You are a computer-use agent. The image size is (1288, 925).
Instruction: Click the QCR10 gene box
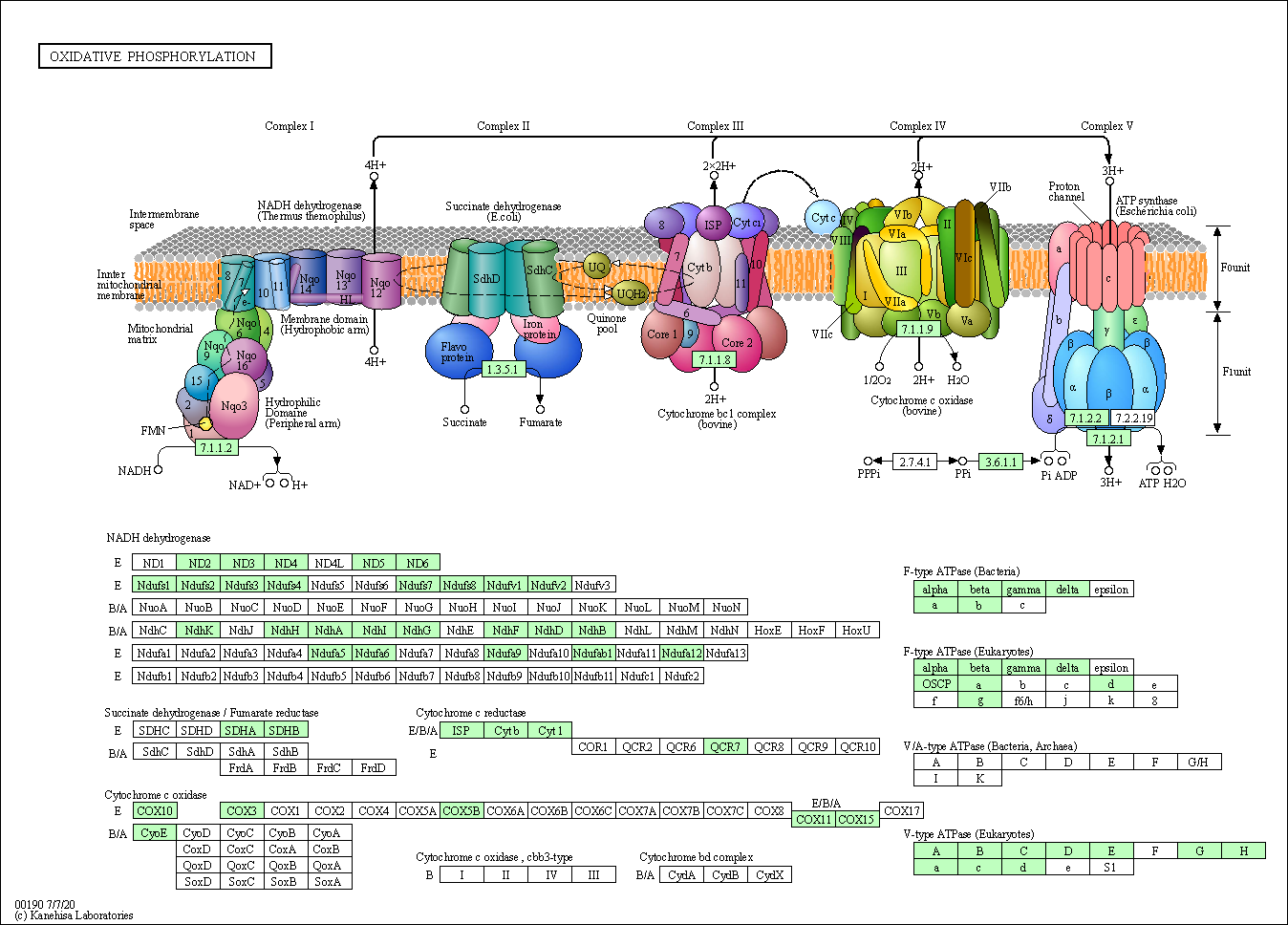[x=857, y=746]
